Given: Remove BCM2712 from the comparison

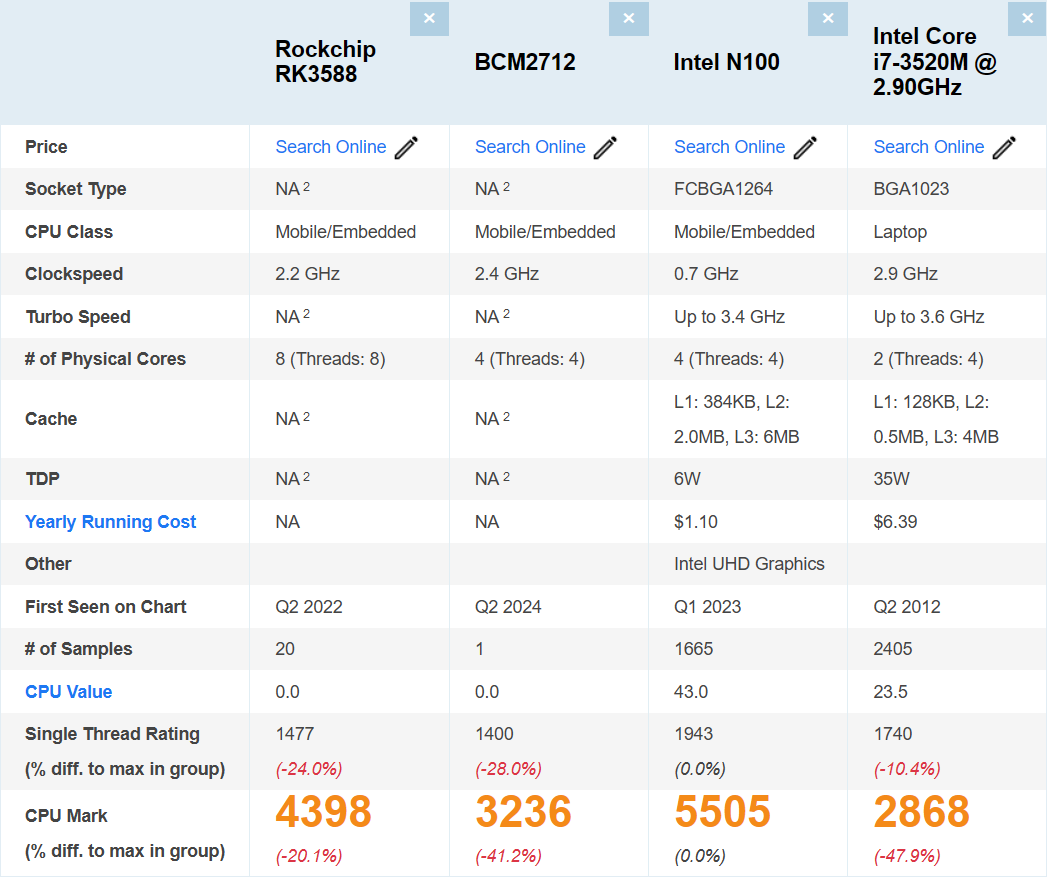Looking at the screenshot, I should (628, 19).
